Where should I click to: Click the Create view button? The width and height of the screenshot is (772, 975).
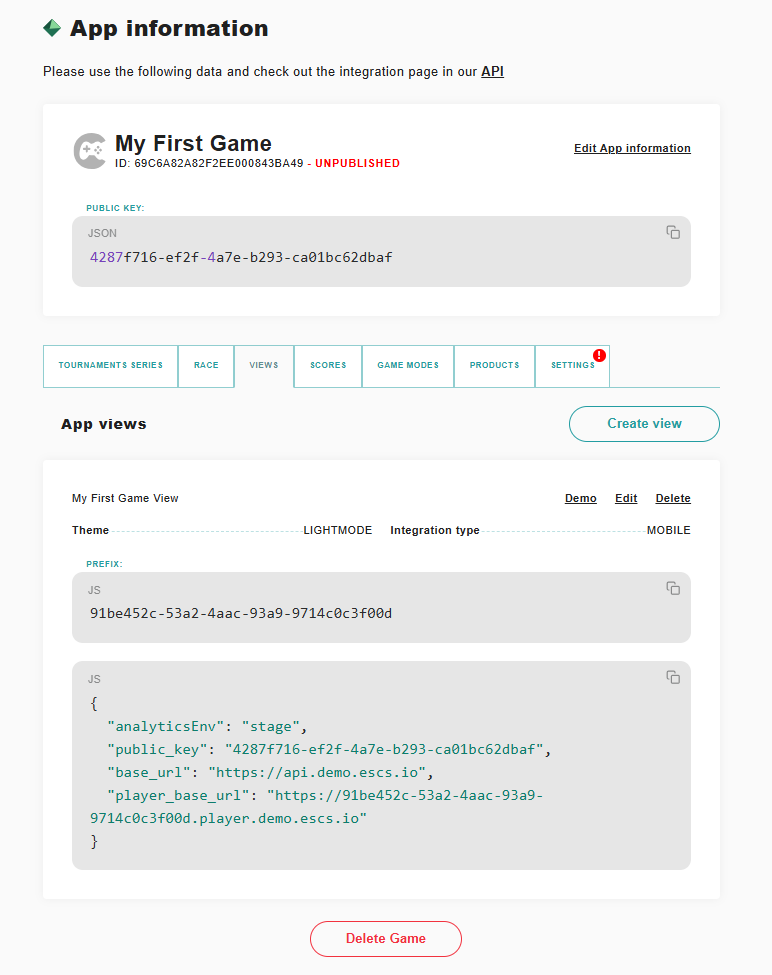click(x=644, y=423)
